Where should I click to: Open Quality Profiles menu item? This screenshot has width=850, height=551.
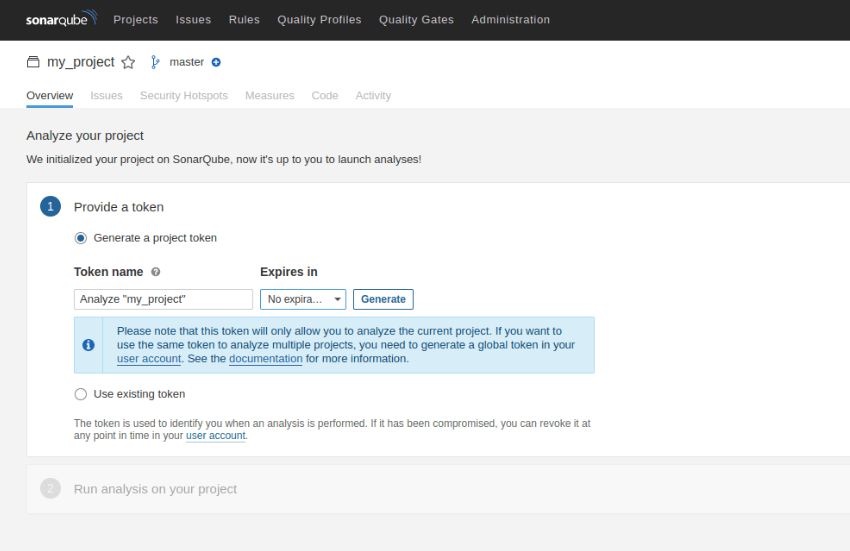pyautogui.click(x=319, y=20)
